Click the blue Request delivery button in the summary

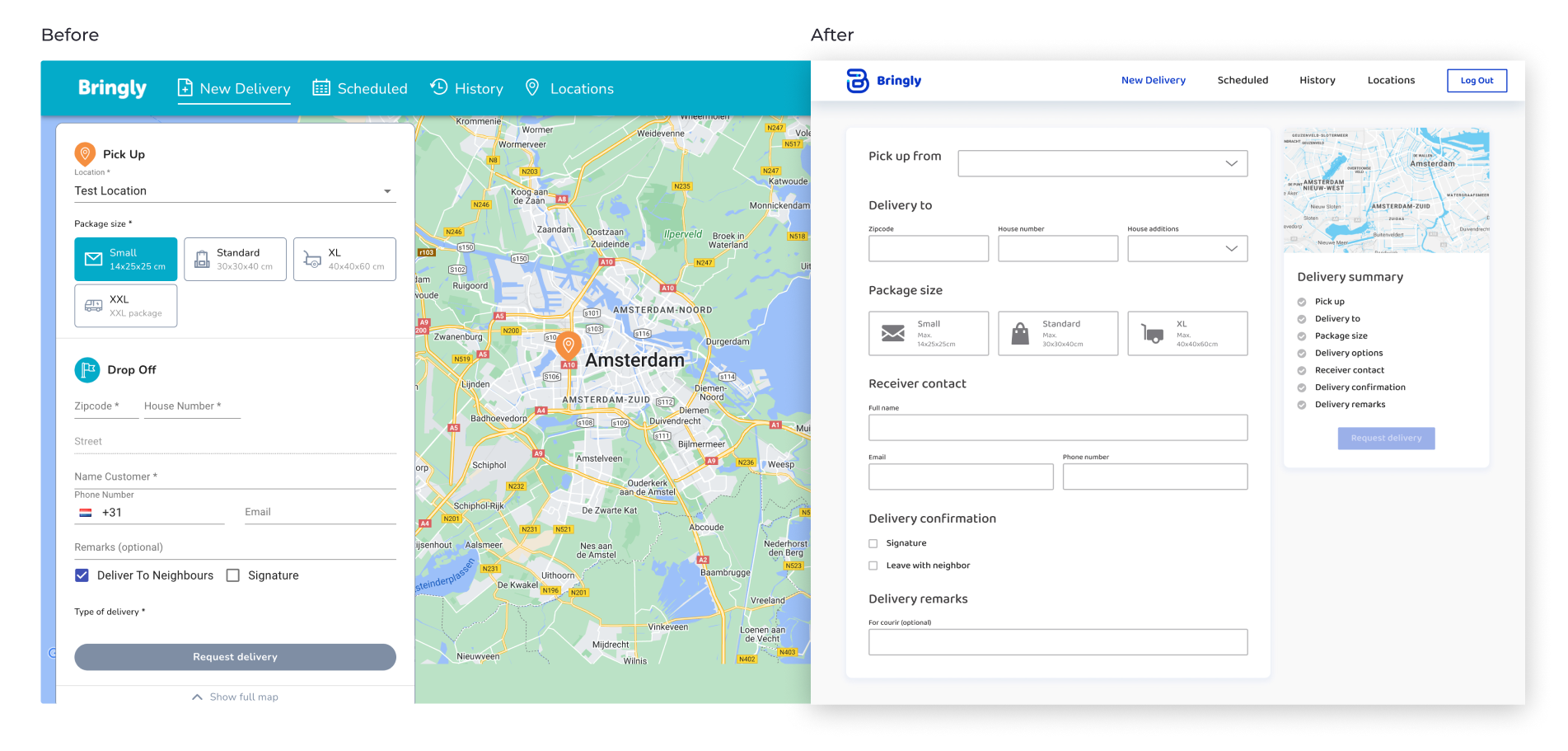tap(1386, 439)
